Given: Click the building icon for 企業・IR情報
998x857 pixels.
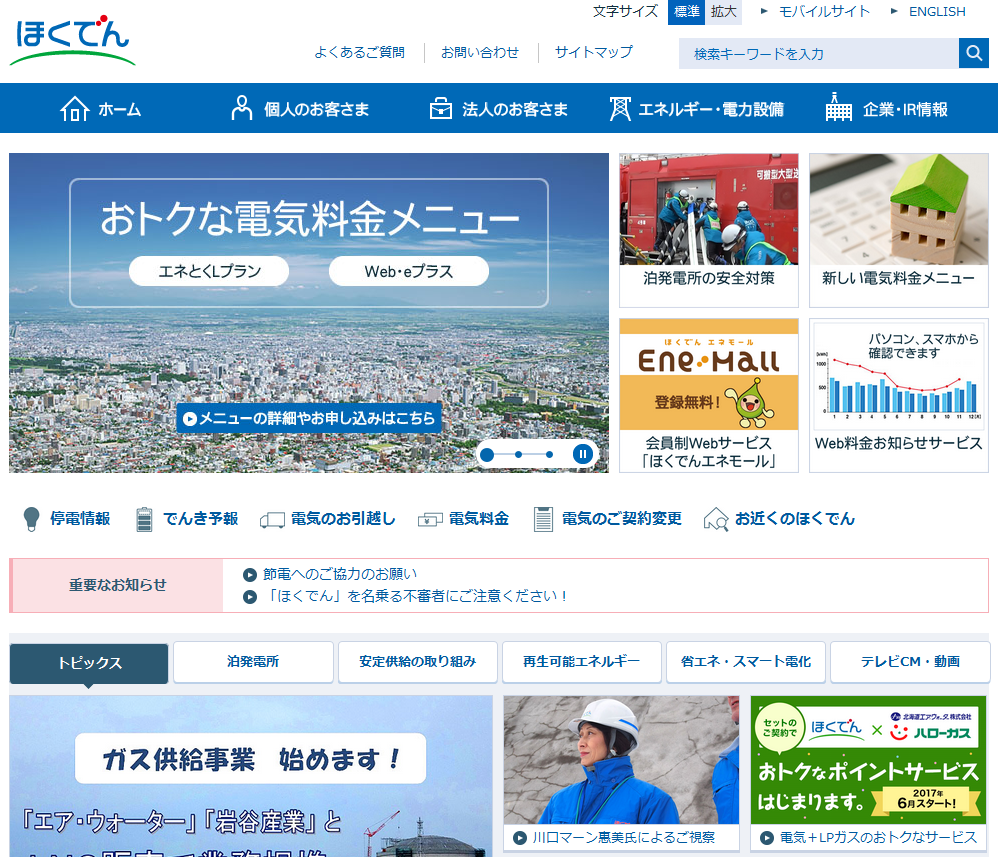Looking at the screenshot, I should pyautogui.click(x=838, y=107).
